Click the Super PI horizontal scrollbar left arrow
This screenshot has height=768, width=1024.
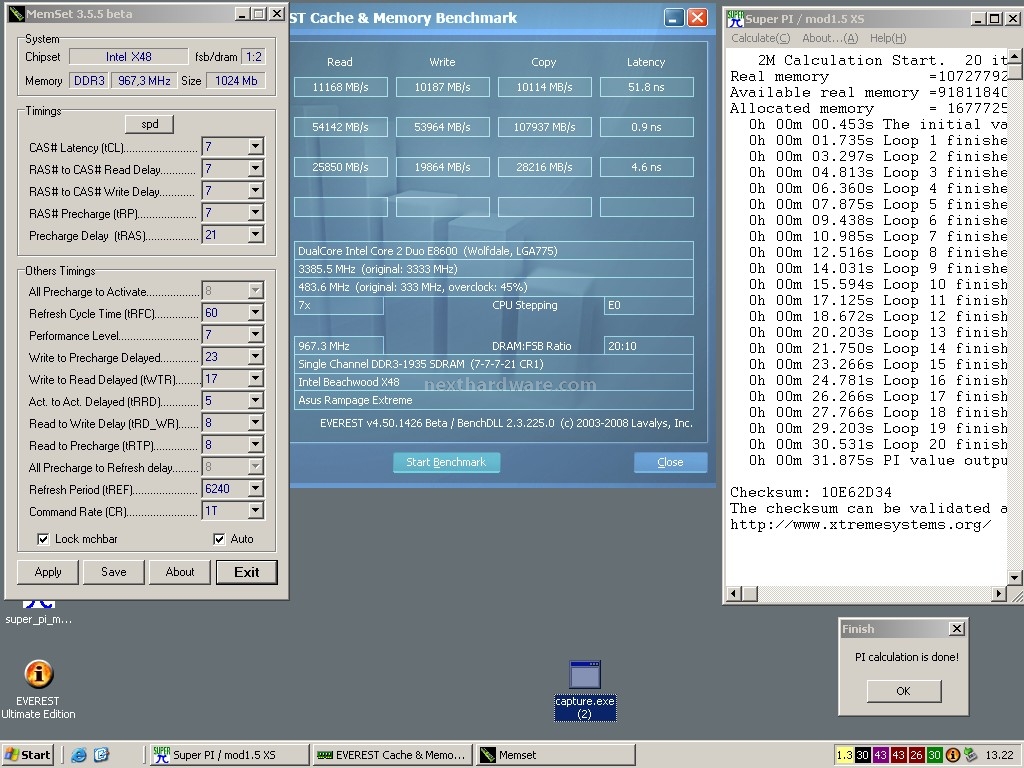pyautogui.click(x=734, y=594)
